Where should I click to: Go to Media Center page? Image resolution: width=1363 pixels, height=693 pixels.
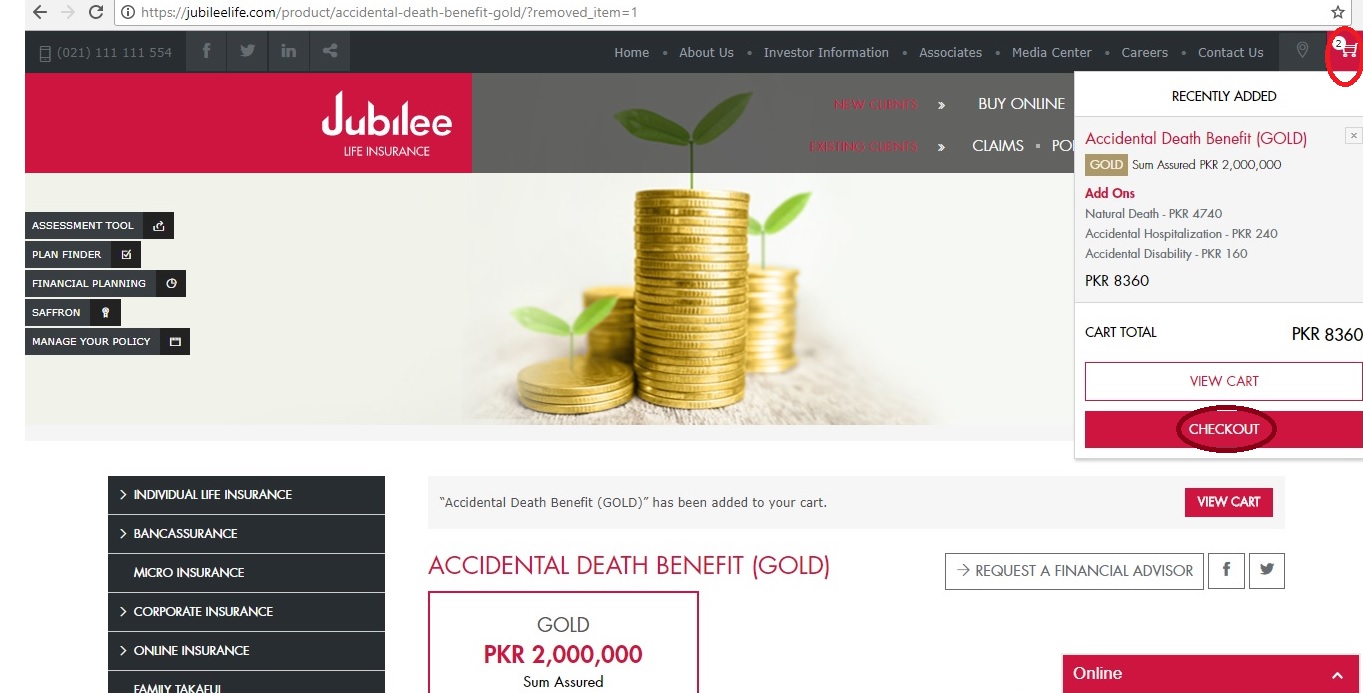coord(1051,53)
